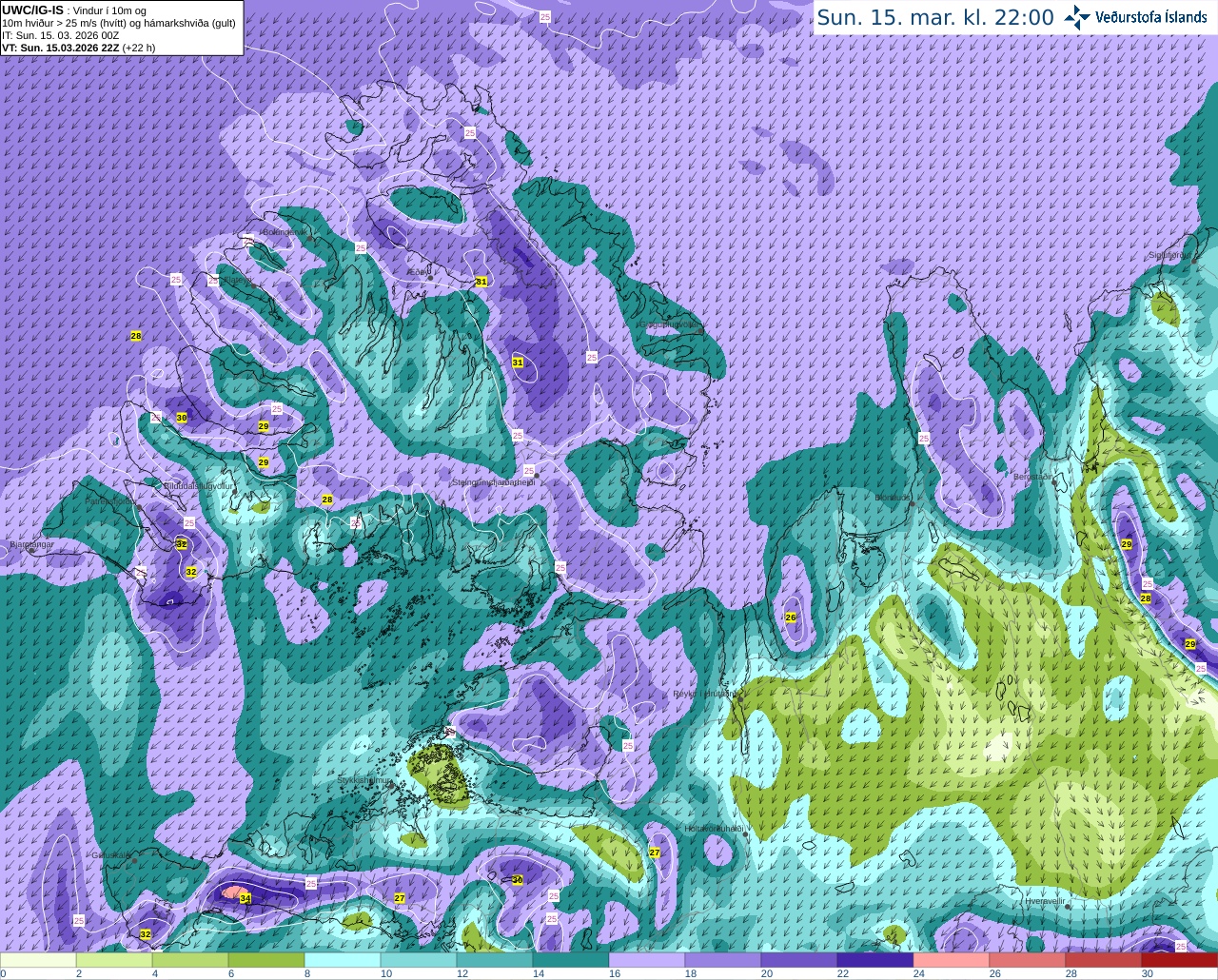Viewport: 1218px width, 980px height.
Task: Pick the 22–24 m/s dark indigo legend swatch
Action: tap(875, 959)
